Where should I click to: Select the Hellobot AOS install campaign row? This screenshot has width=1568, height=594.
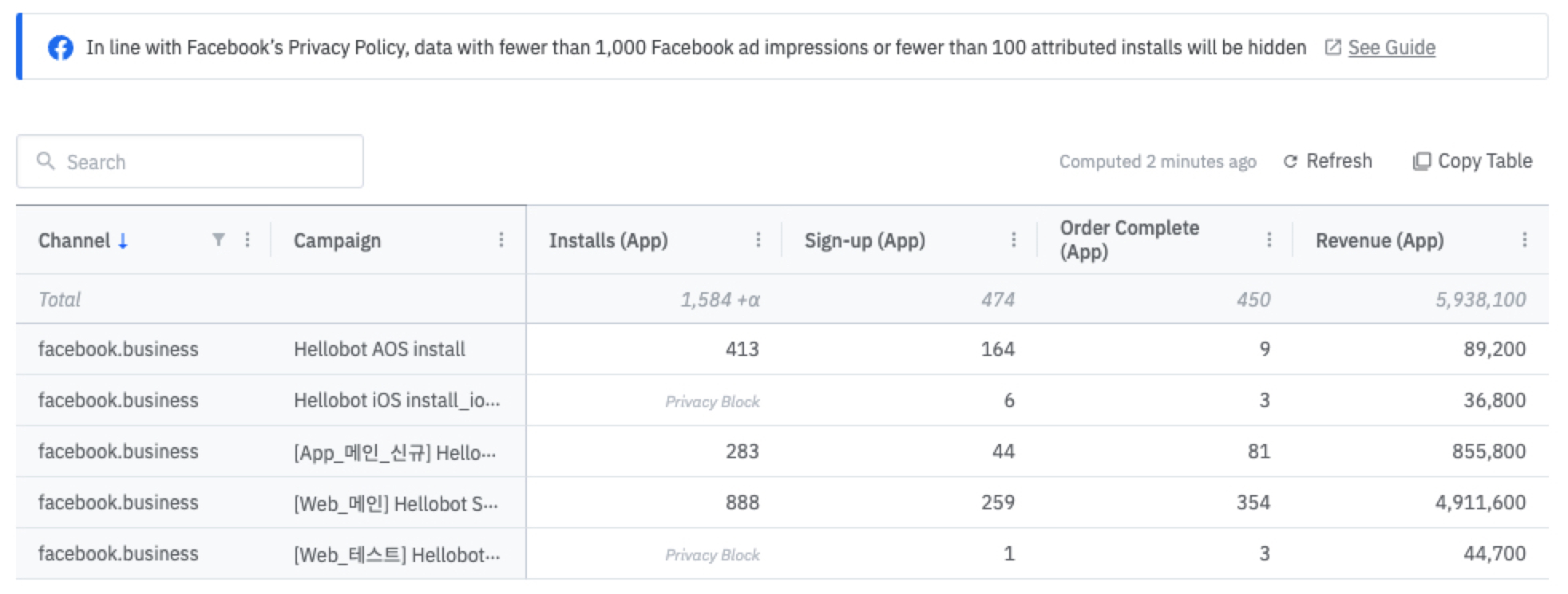click(x=379, y=349)
